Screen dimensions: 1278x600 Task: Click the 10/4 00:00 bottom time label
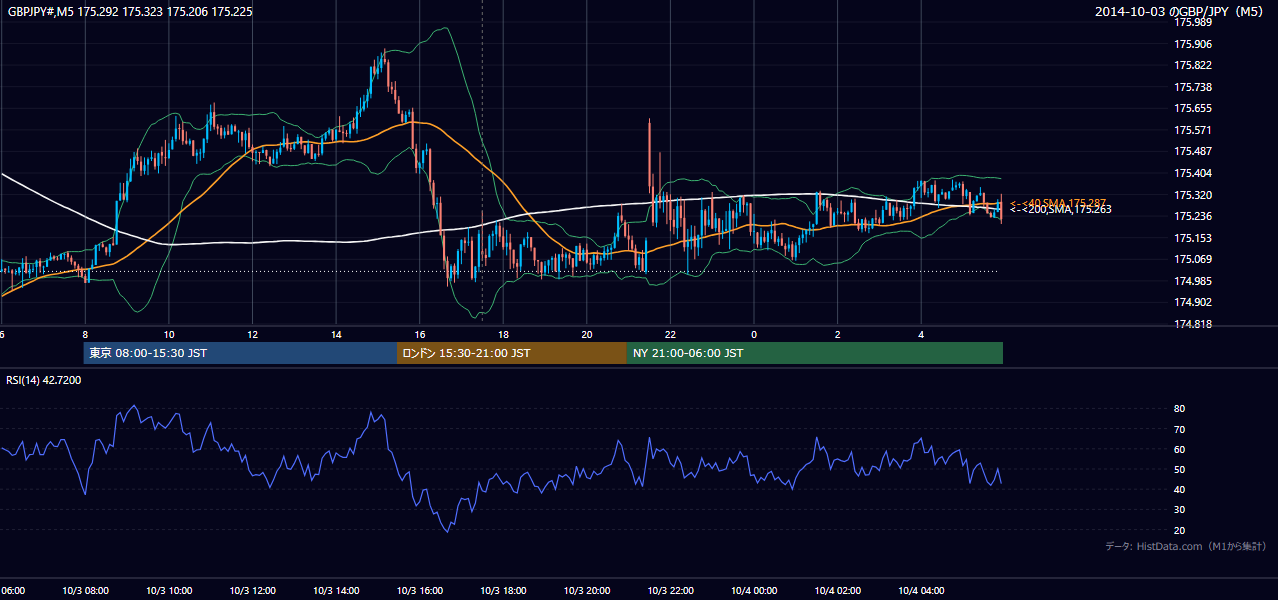[x=754, y=591]
